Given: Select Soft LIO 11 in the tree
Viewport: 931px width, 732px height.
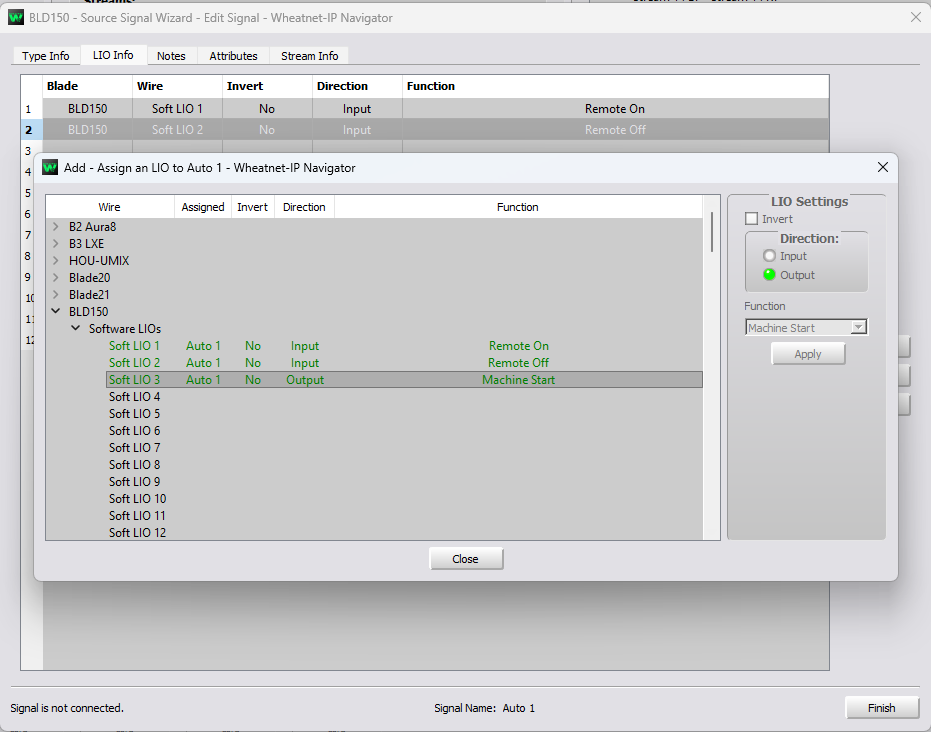Looking at the screenshot, I should (137, 516).
